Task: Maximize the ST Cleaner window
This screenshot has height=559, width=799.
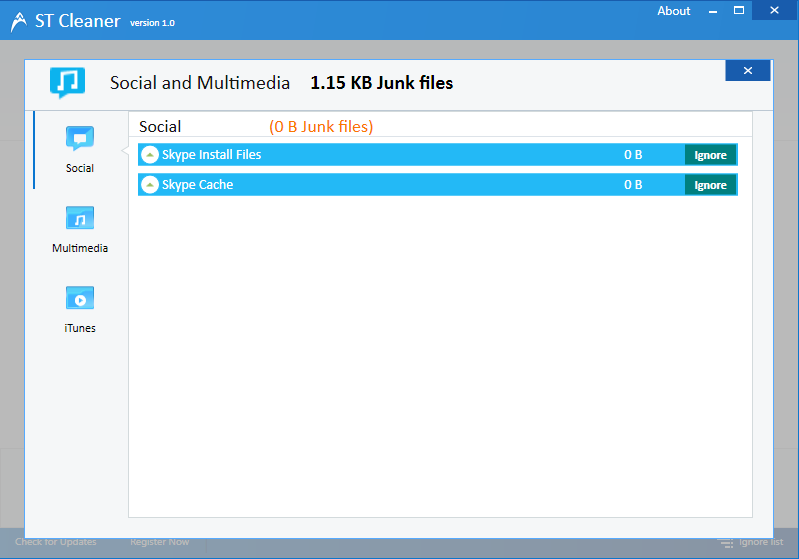Action: (739, 11)
